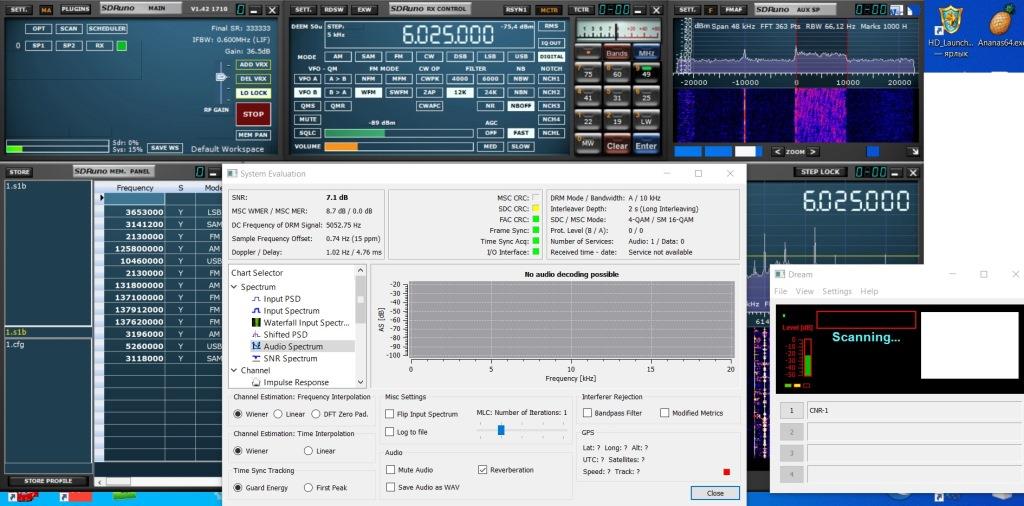Check Mute Audio option
Screen dimensions: 1024x506
(391, 469)
